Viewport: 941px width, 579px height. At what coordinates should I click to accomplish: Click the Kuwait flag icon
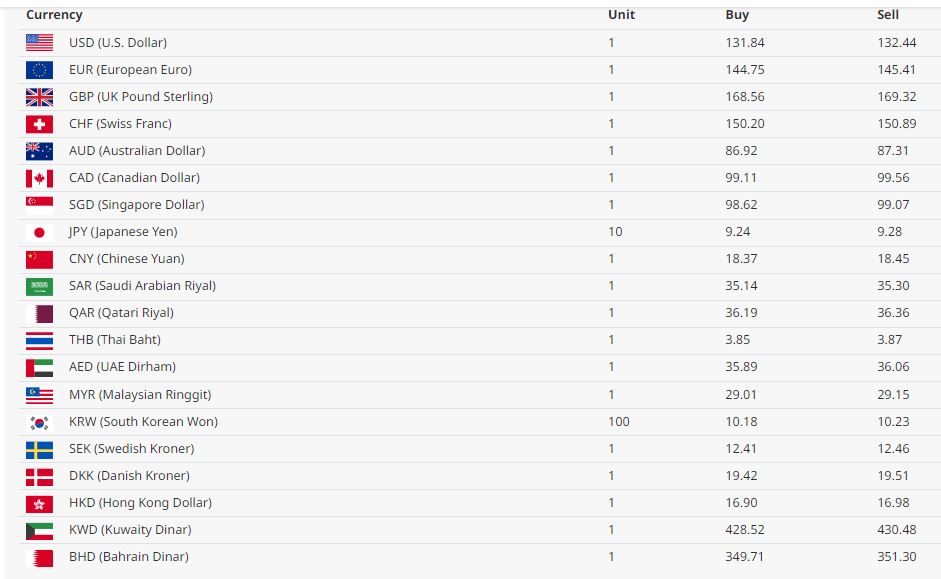[39, 530]
